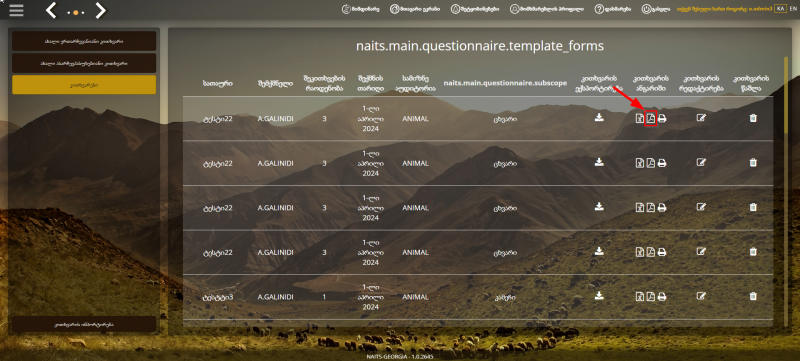The image size is (800, 361).
Task: Select the yellow highlighted sidebar button
Action: [84, 85]
